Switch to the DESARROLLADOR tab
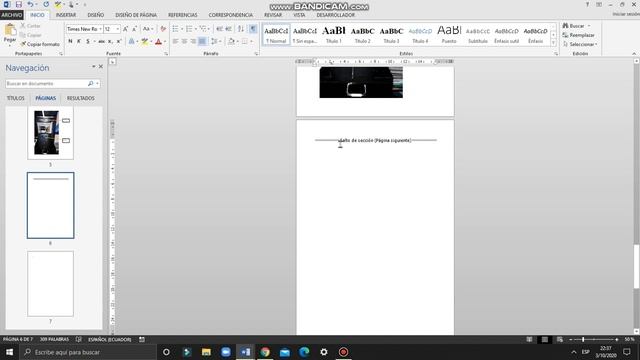This screenshot has height=360, width=640. click(336, 15)
